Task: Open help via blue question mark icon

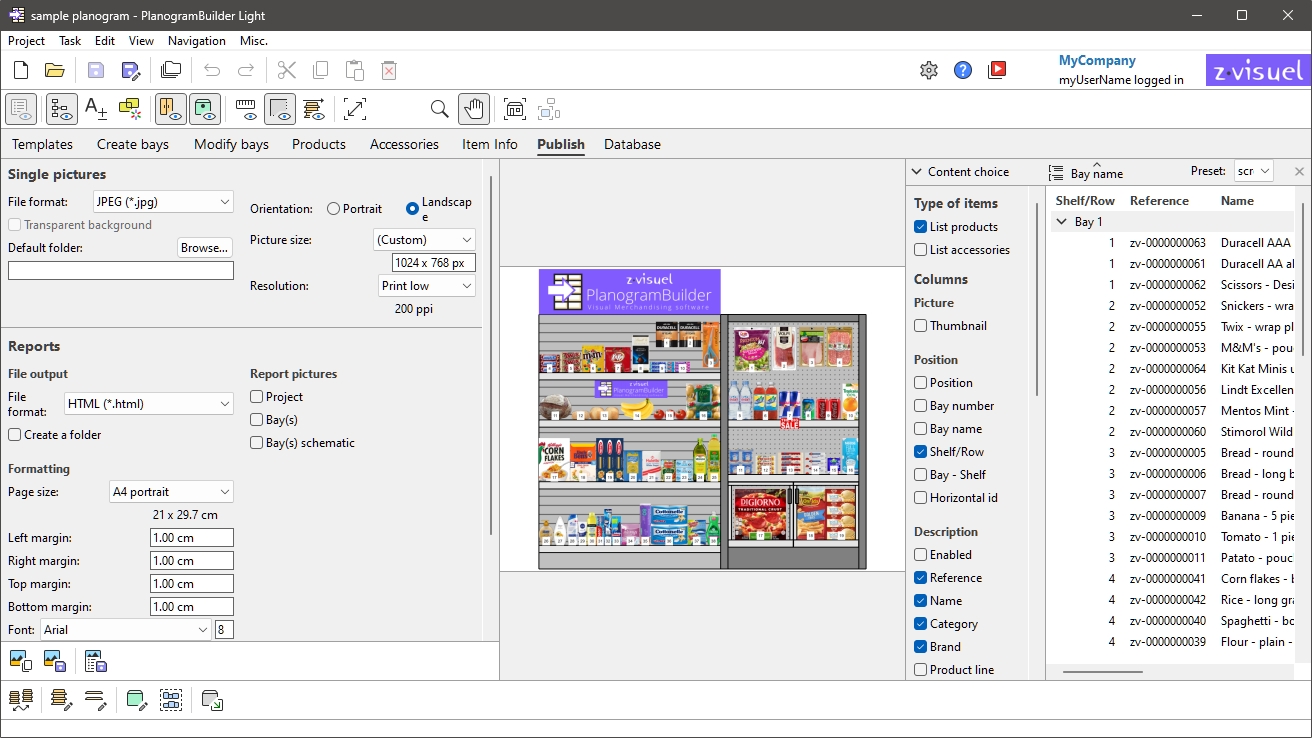Action: pos(963,70)
